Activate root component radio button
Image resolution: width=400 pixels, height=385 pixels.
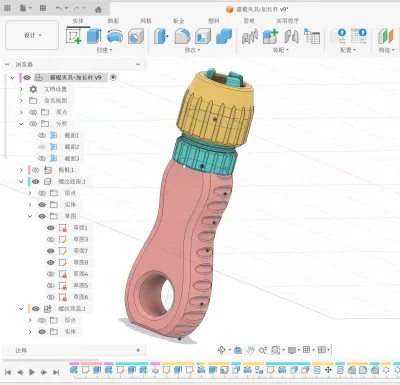(113, 77)
